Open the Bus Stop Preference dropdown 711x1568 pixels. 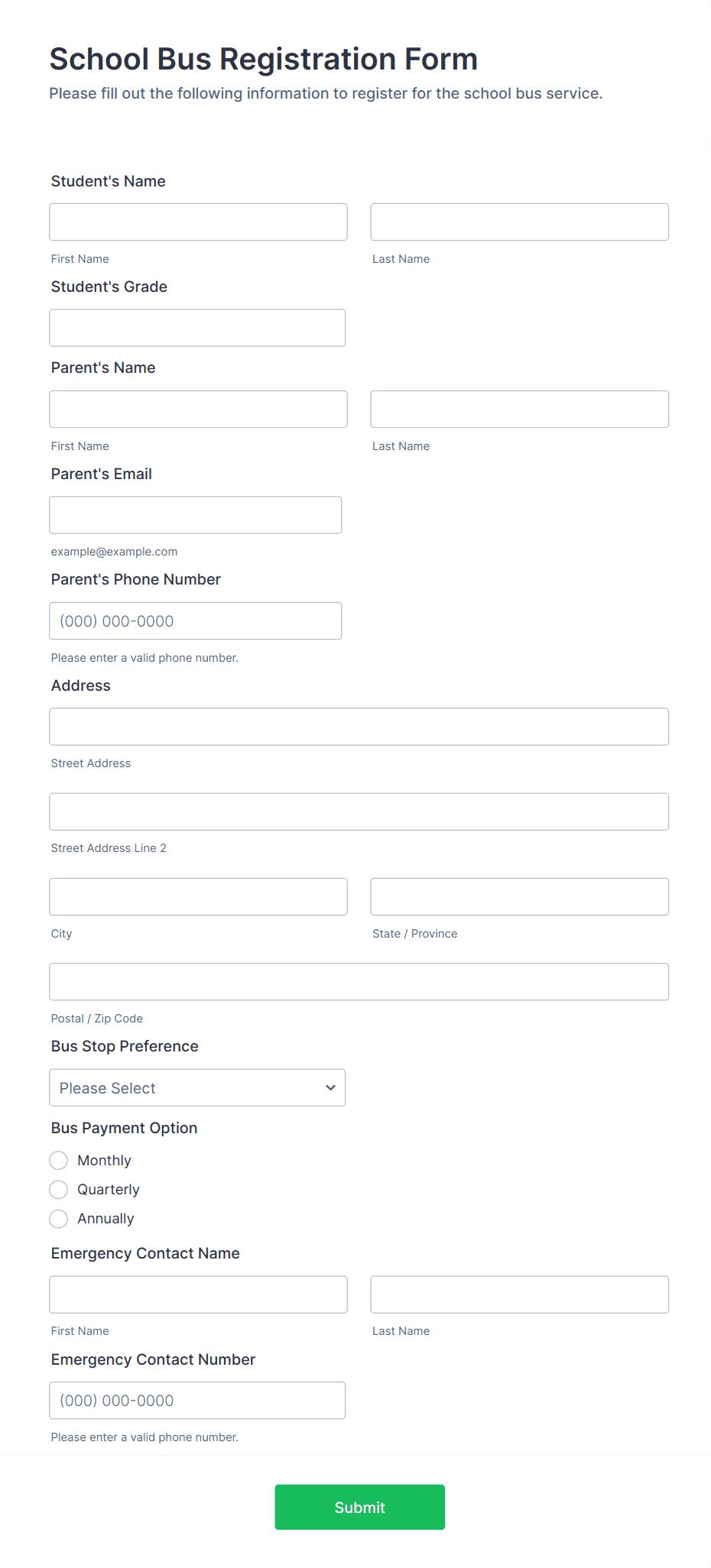(197, 1087)
